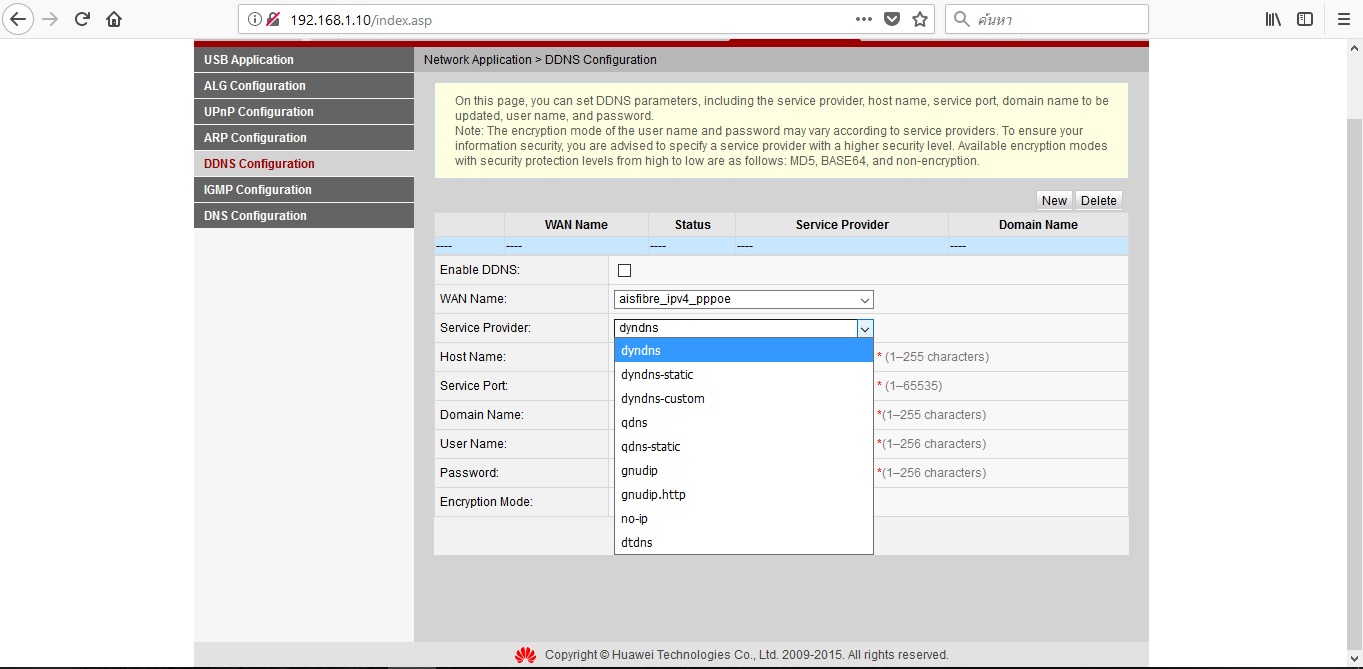The width and height of the screenshot is (1363, 669).
Task: Toggle the browser sidebar icon
Action: tap(1305, 19)
